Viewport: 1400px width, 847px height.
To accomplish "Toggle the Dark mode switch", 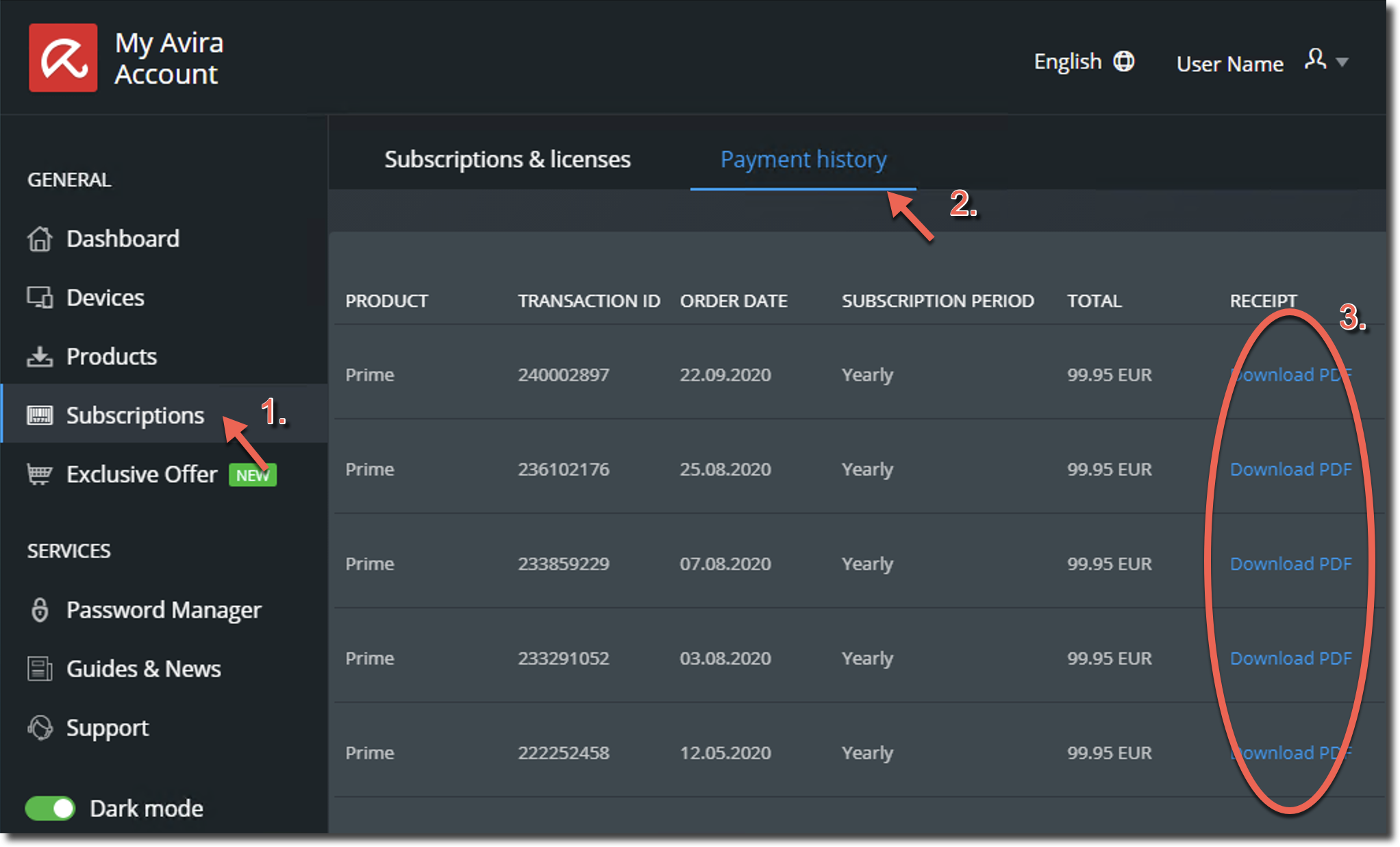I will pyautogui.click(x=50, y=809).
